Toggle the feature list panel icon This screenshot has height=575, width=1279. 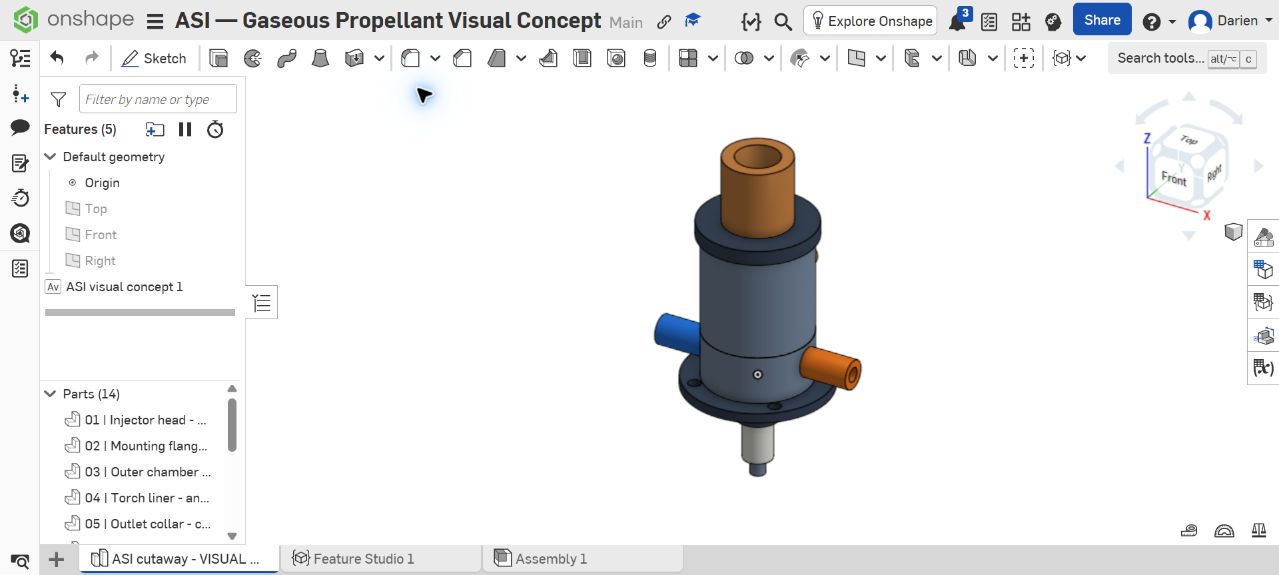pos(19,58)
